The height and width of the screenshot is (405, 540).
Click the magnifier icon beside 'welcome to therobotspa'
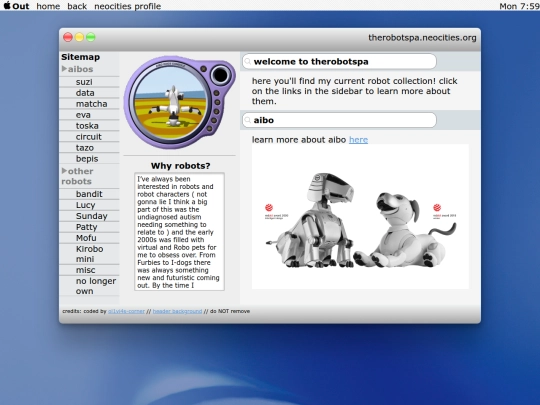point(247,62)
